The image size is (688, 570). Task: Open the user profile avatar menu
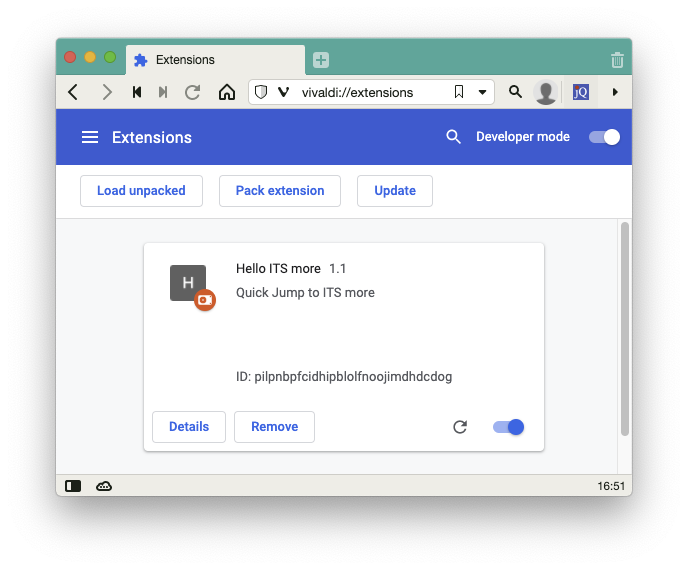pos(546,92)
